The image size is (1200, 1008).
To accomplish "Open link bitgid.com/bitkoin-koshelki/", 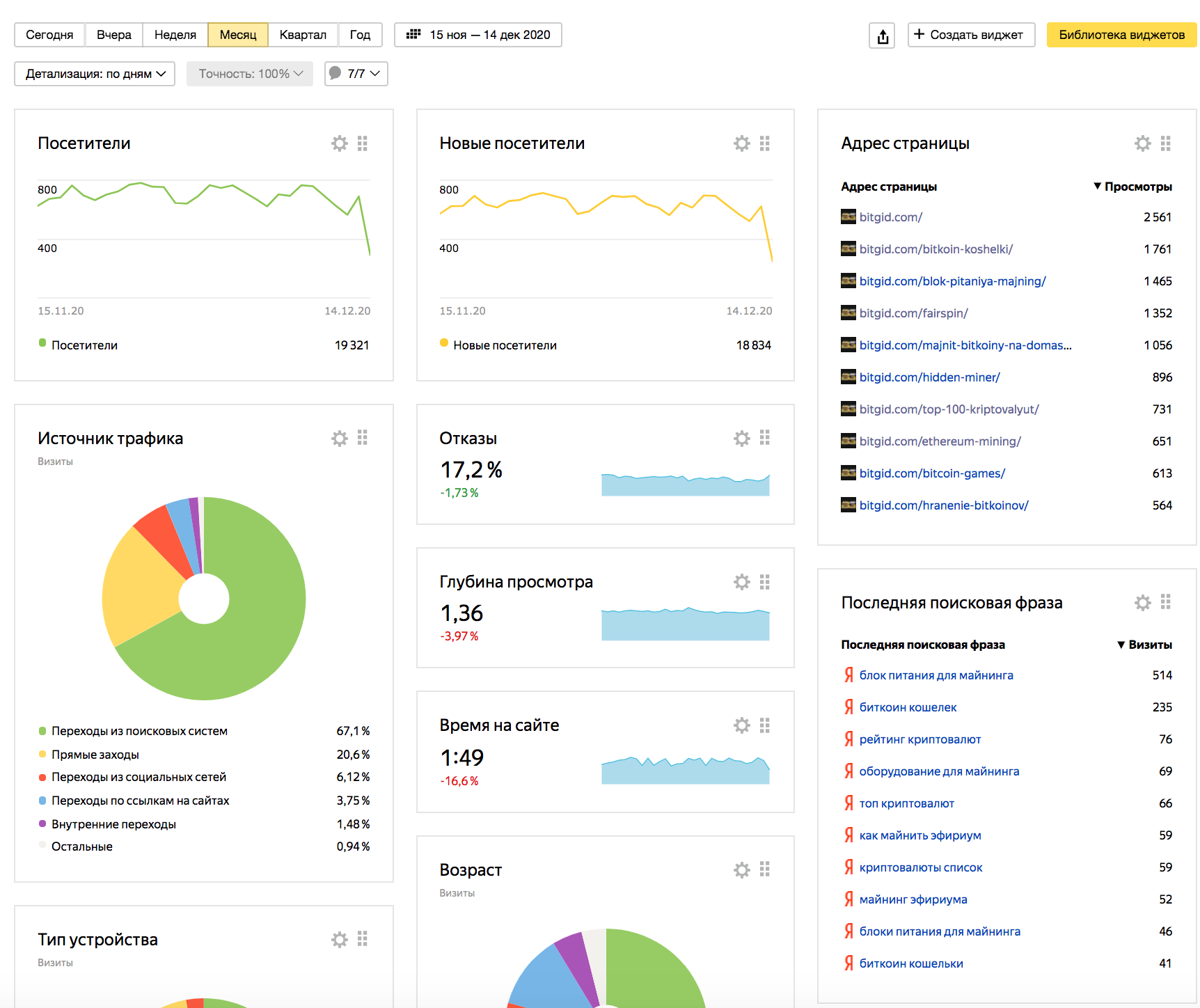I will click(935, 249).
